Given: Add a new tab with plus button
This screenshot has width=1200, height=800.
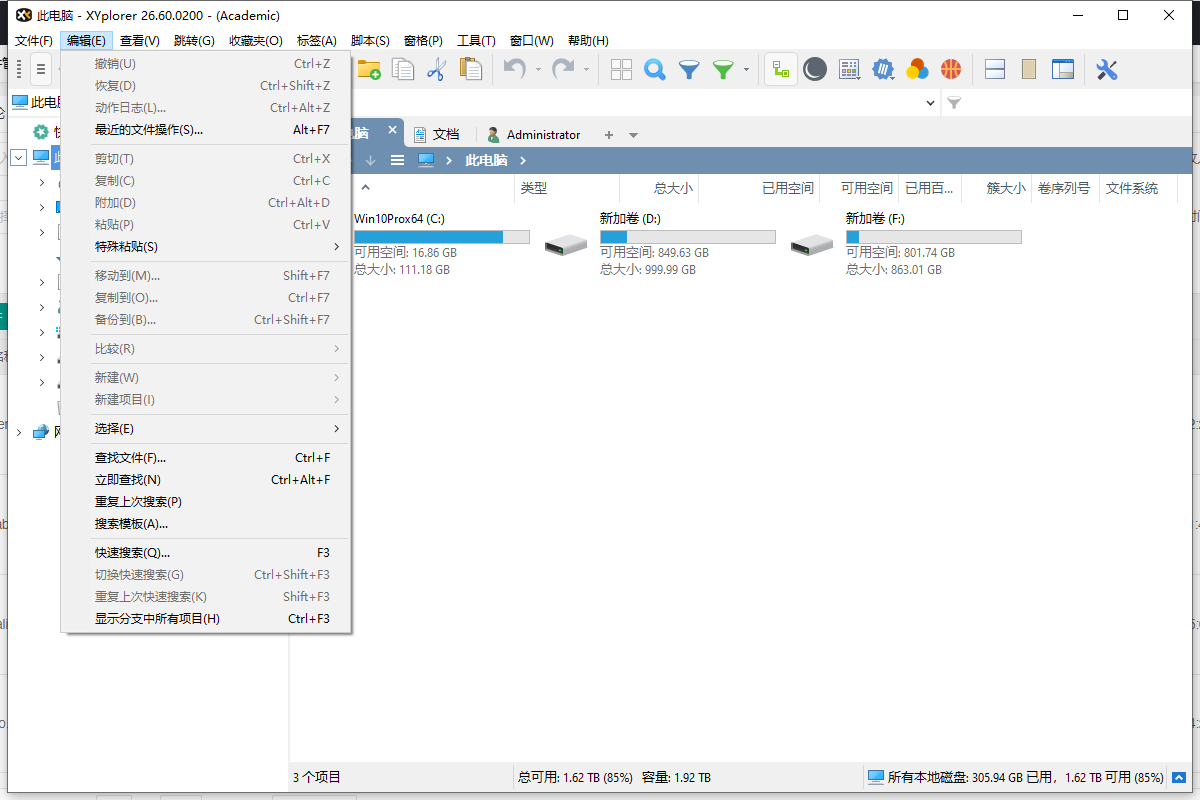Looking at the screenshot, I should (x=608, y=135).
